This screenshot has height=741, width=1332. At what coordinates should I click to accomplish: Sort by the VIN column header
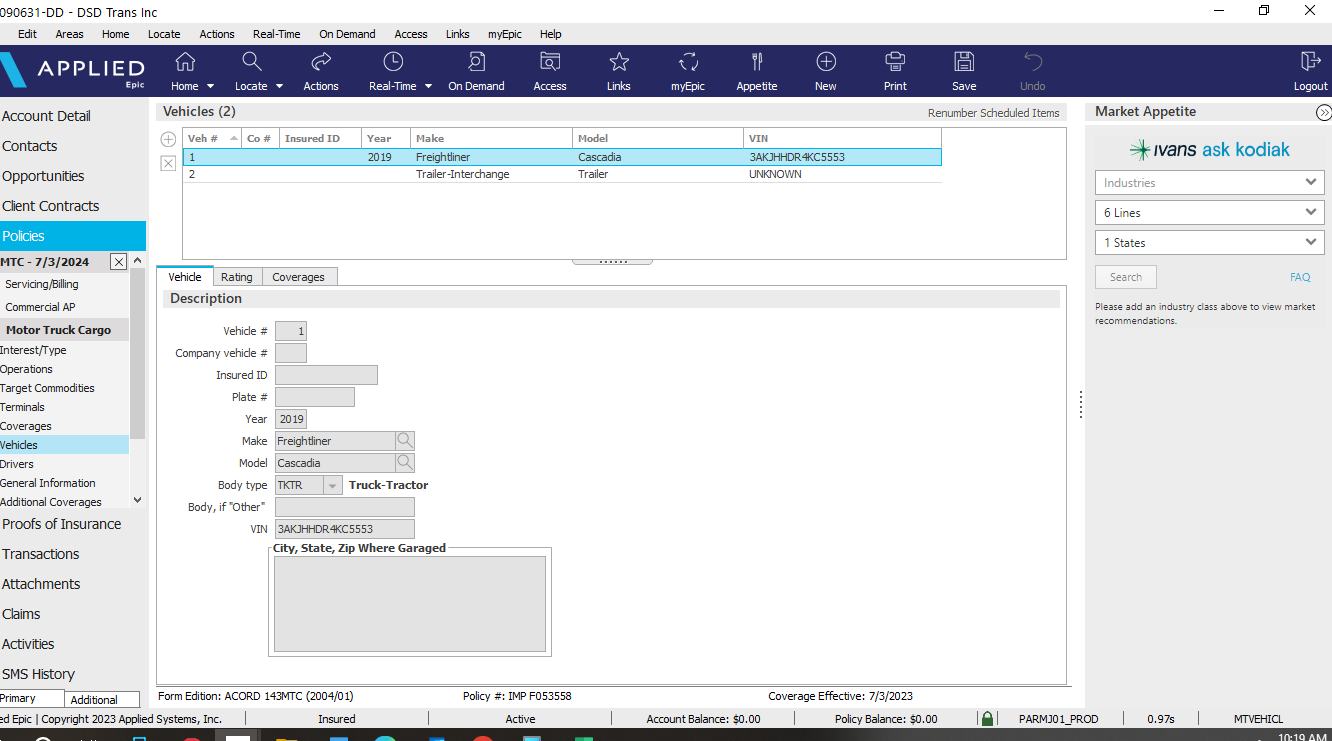842,138
